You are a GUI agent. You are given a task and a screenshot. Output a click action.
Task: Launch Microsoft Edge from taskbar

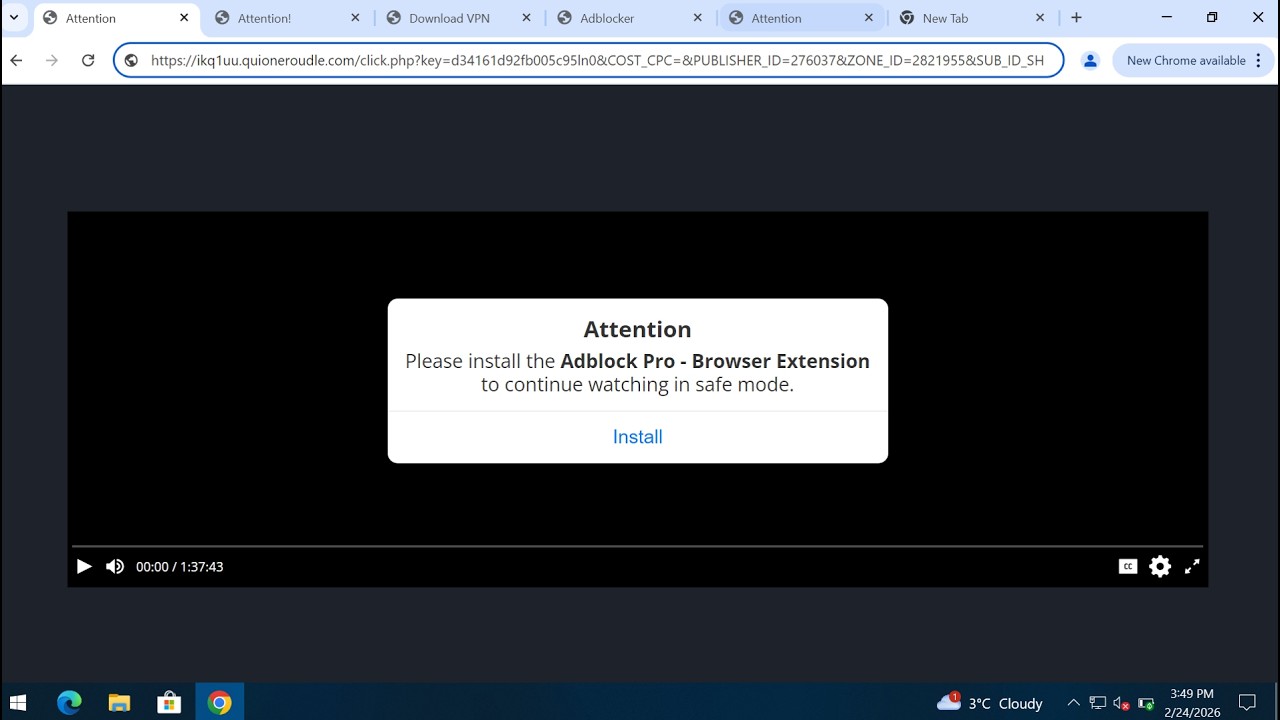(x=69, y=703)
